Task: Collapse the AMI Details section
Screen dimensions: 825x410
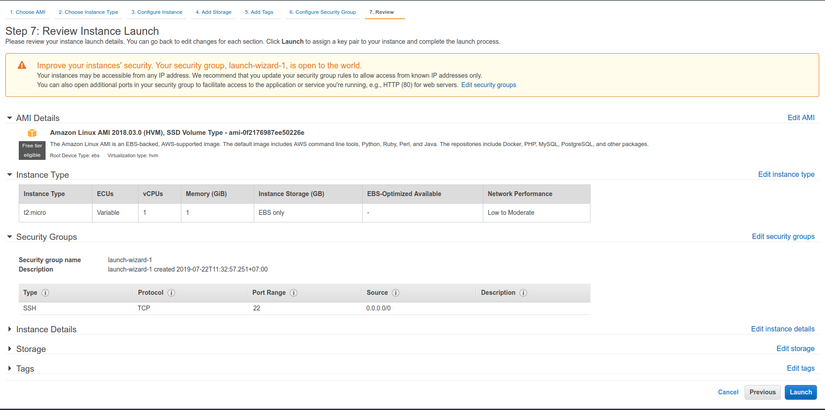Action: (9, 118)
